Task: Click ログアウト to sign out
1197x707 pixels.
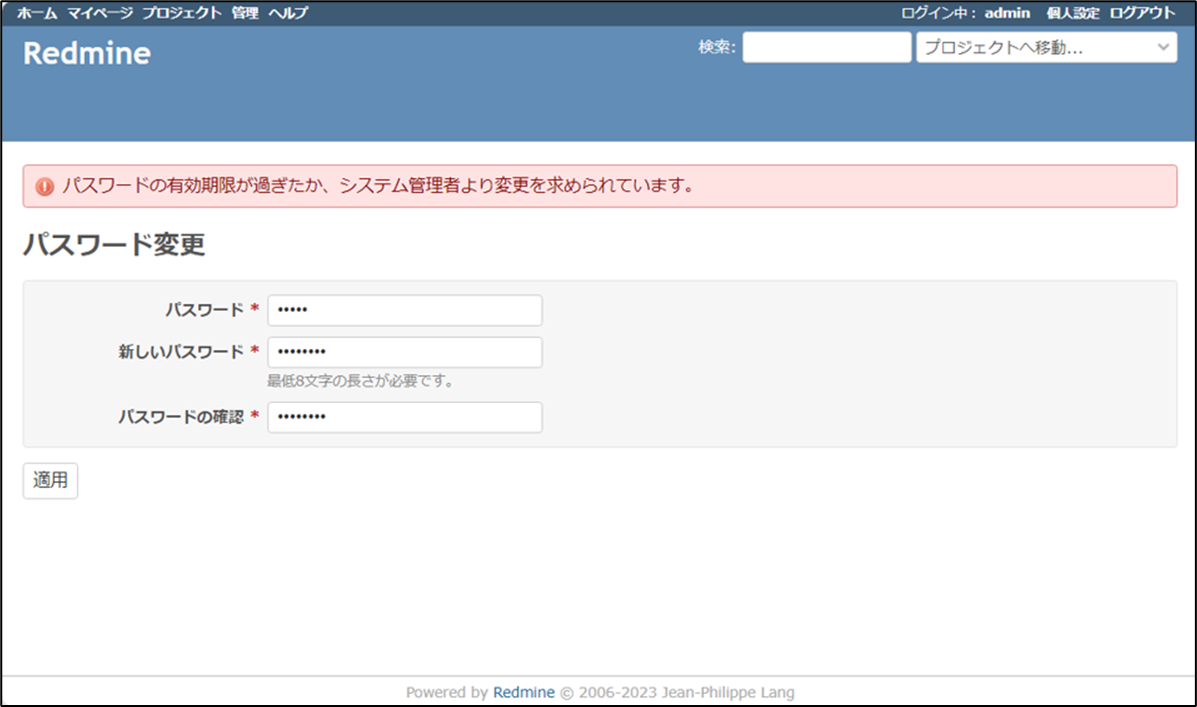Action: click(x=1144, y=13)
